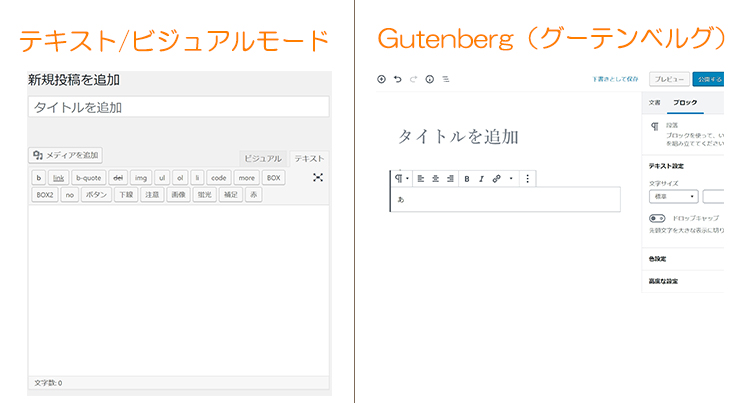Screen dimensions: 749x403
Task: Click the del quicktag button
Action: [x=118, y=178]
